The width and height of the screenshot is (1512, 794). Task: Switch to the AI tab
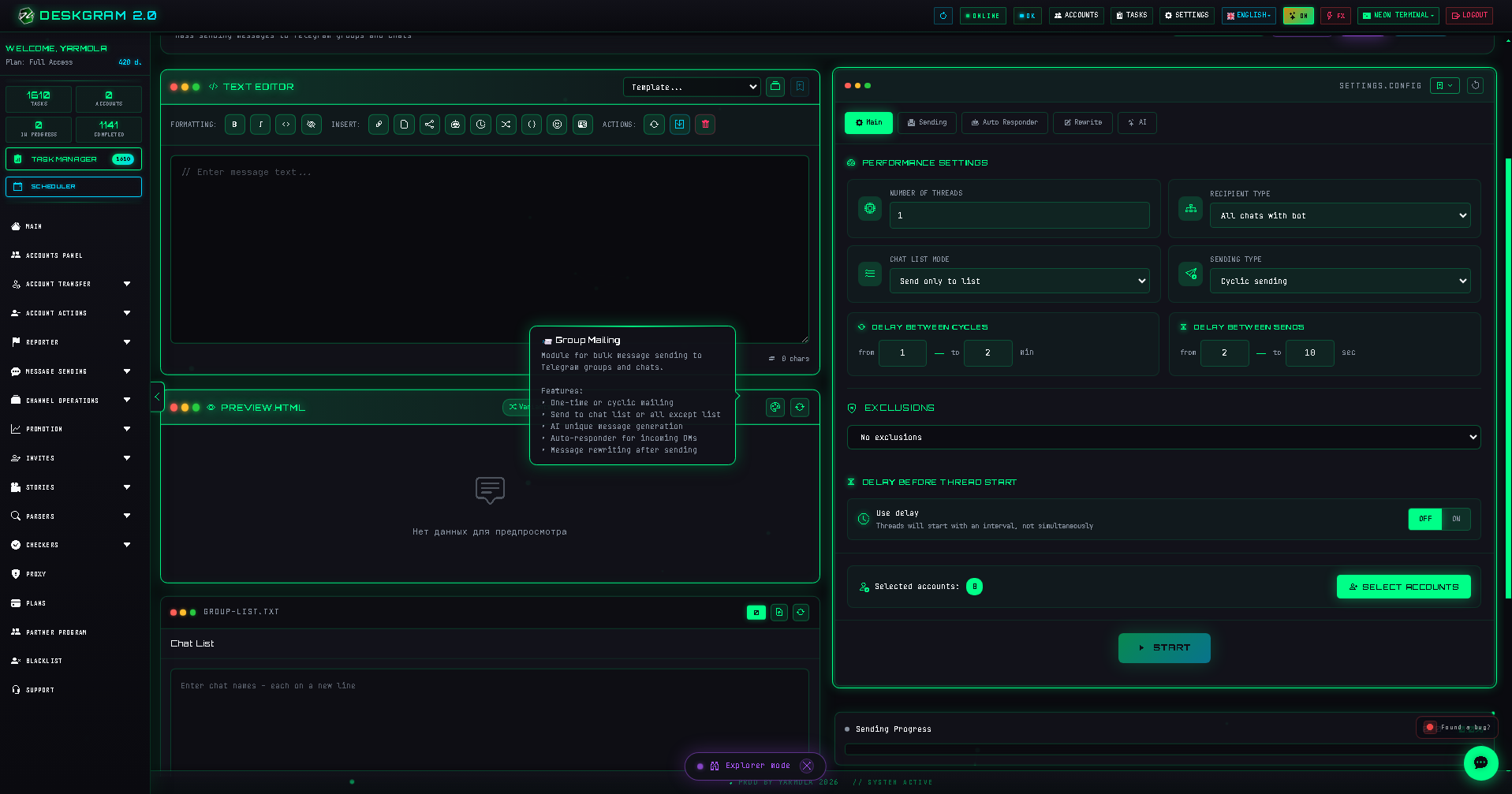click(1137, 122)
